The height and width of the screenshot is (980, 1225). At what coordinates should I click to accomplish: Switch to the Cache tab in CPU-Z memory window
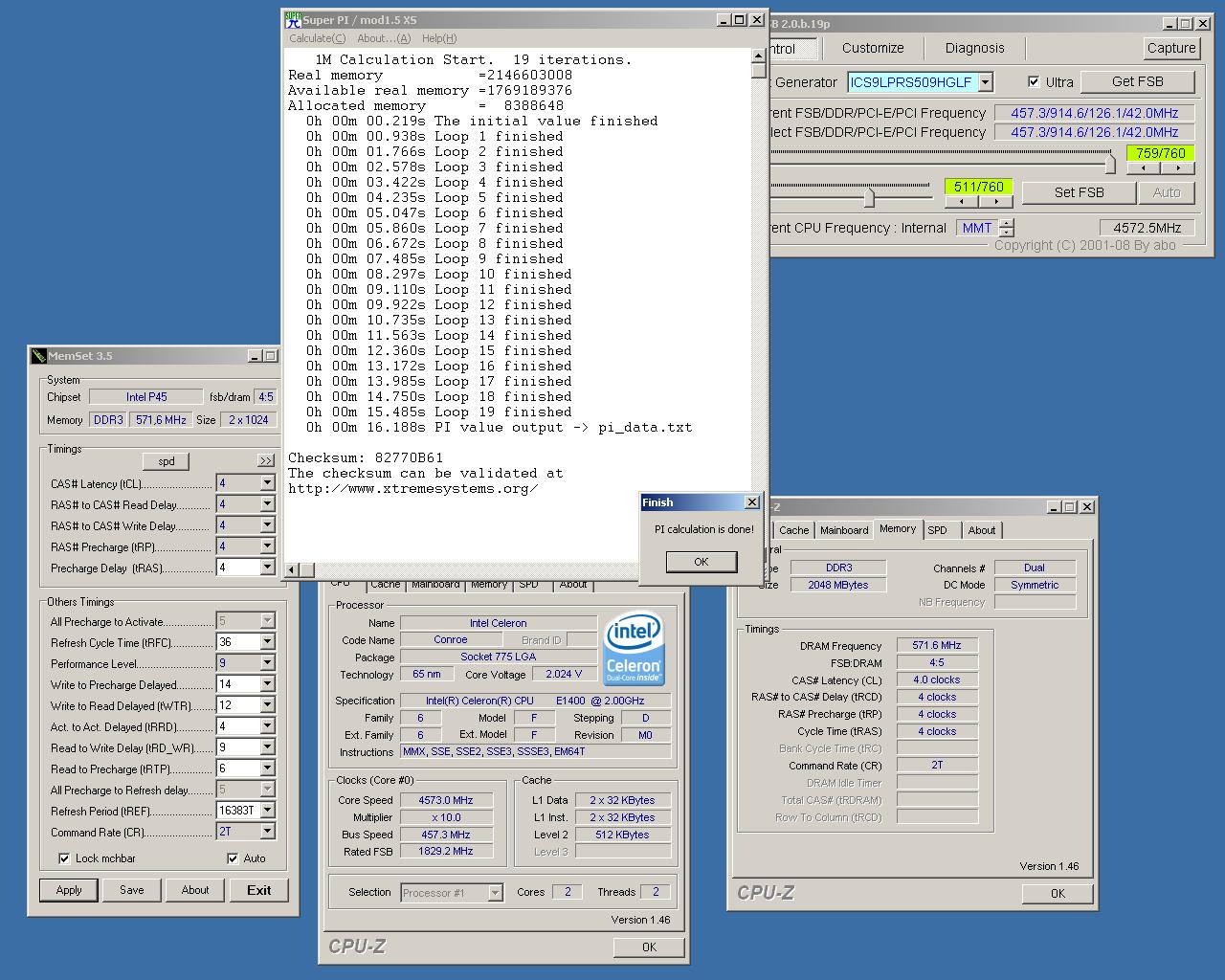(x=793, y=530)
